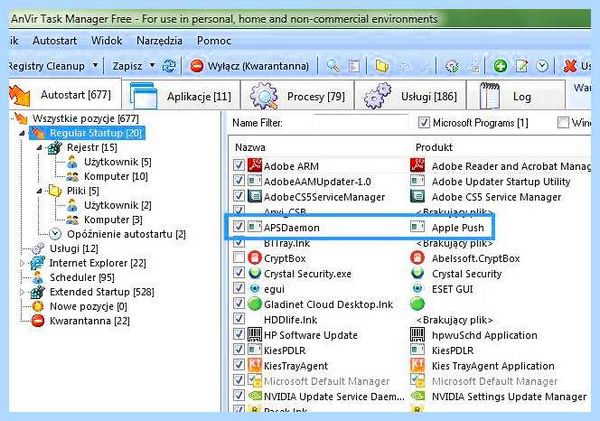This screenshot has width=600, height=421.
Task: Sort list by the Nazwa column header
Action: (250, 147)
